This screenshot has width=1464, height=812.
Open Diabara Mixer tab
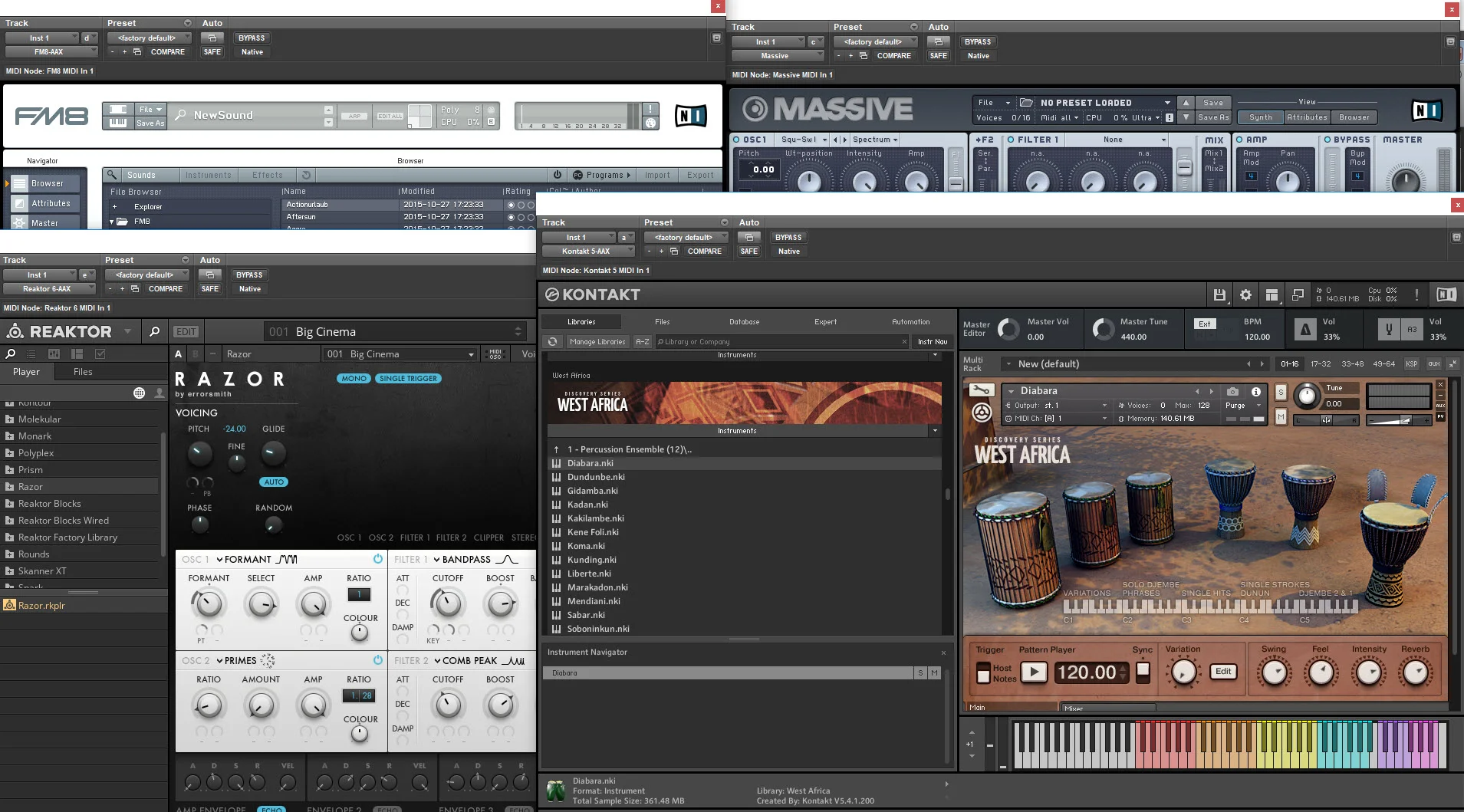tap(1107, 708)
